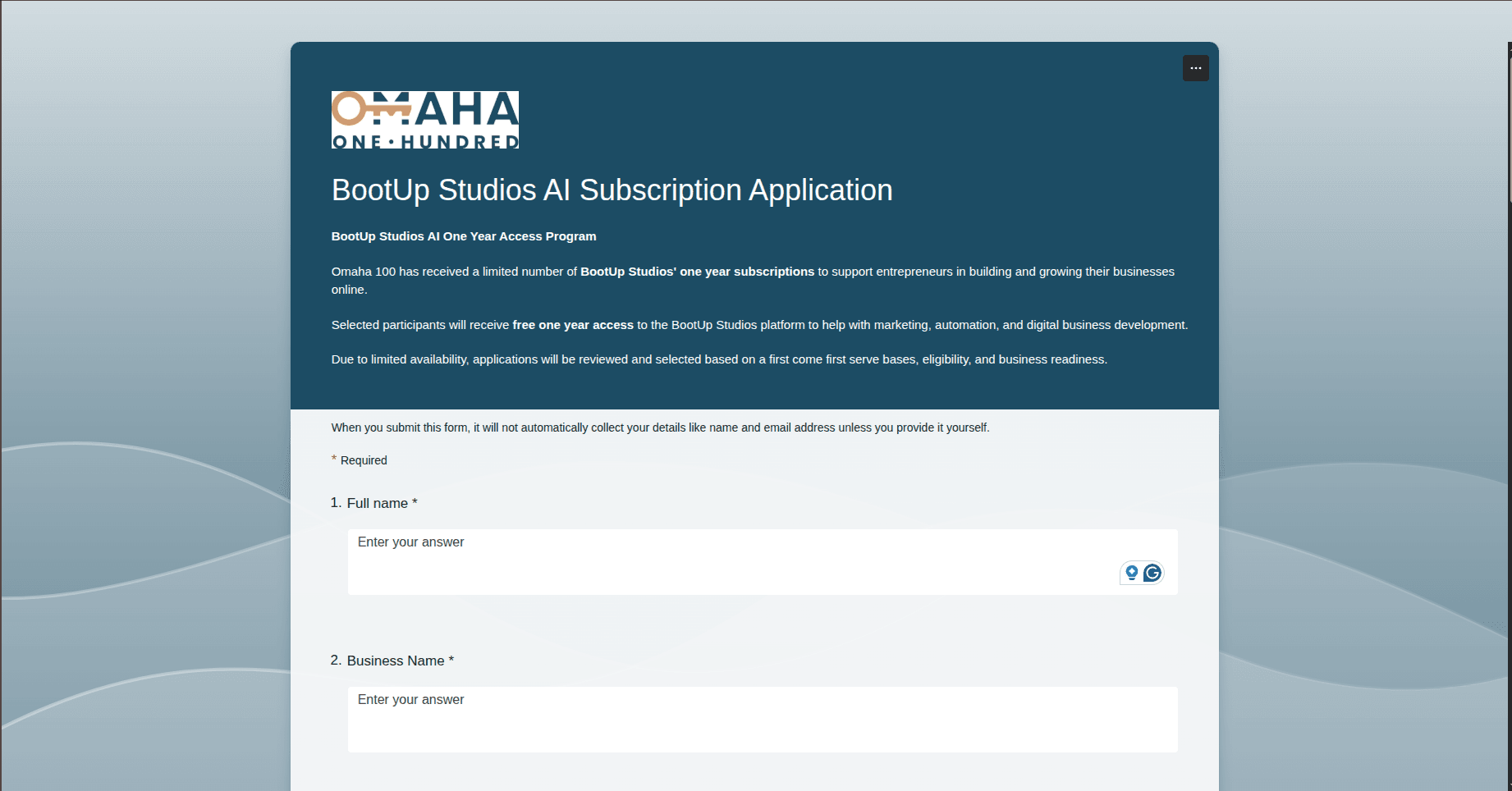Focus the Business Name answer field
Screen dimensions: 1512x791
(x=763, y=720)
